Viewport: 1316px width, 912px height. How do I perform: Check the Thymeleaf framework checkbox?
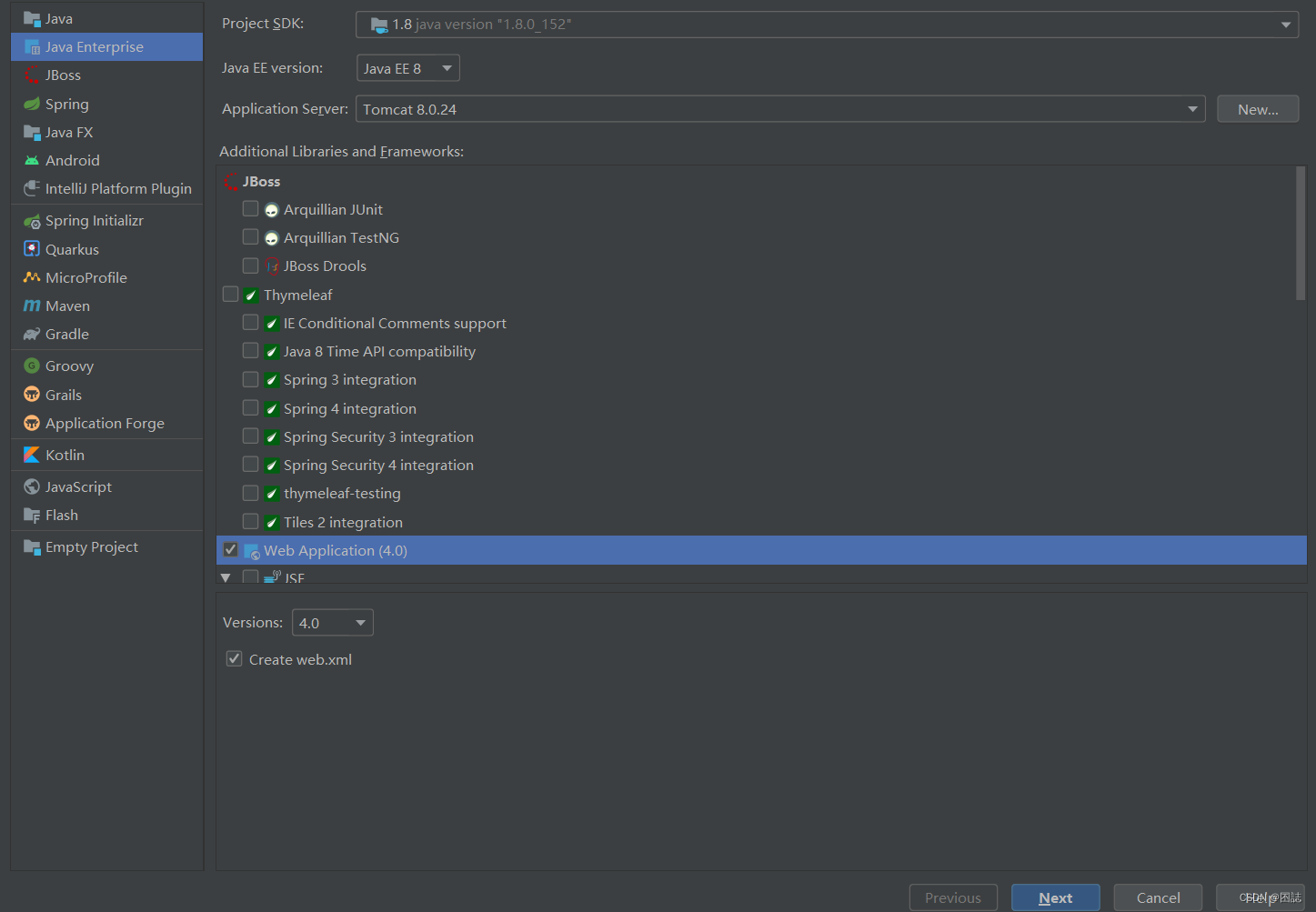(x=230, y=295)
